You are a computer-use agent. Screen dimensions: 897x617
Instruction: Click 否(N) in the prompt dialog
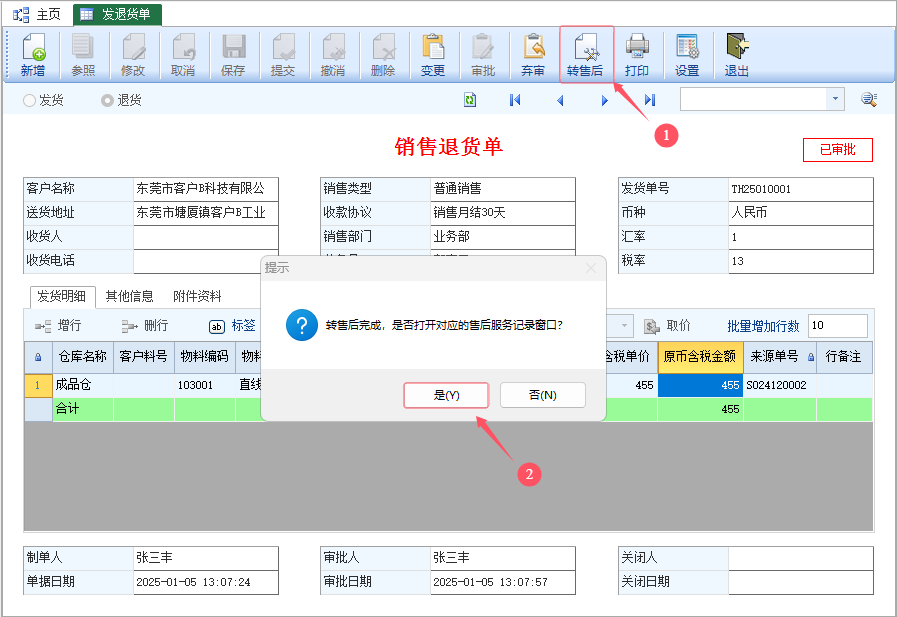coord(543,395)
